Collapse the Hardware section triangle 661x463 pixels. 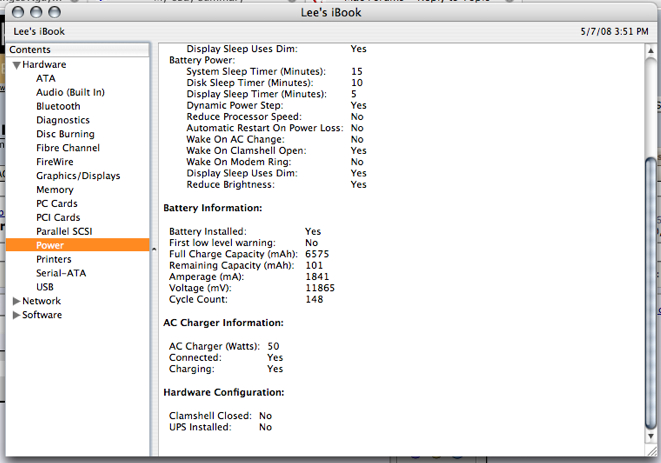[x=16, y=65]
